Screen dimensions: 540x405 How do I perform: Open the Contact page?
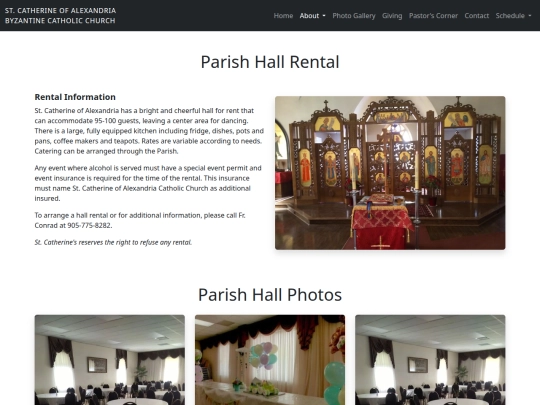pos(477,16)
